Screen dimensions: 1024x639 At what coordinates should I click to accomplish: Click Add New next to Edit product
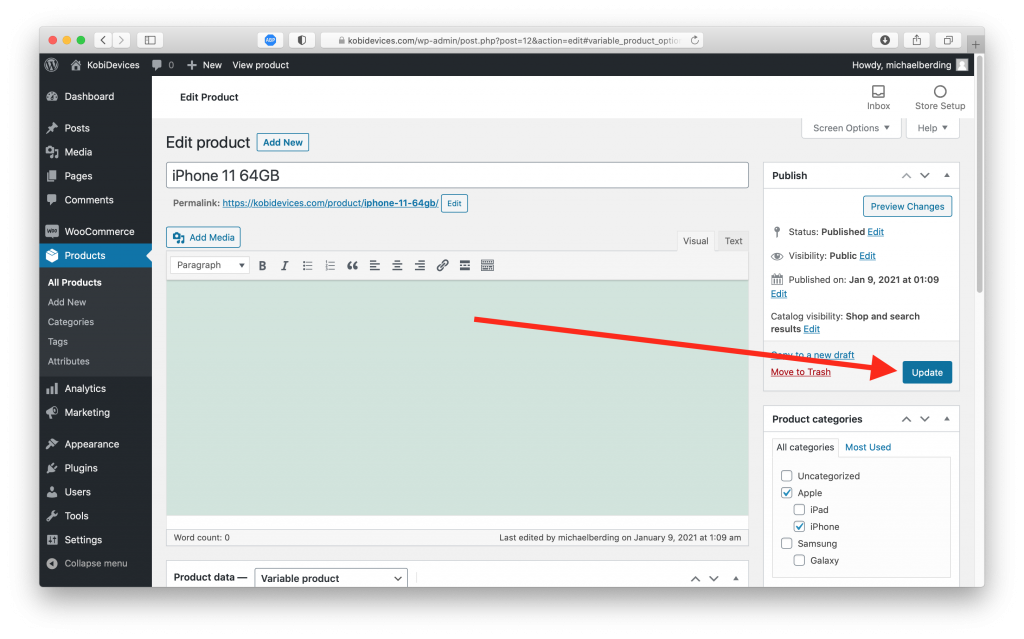[283, 142]
